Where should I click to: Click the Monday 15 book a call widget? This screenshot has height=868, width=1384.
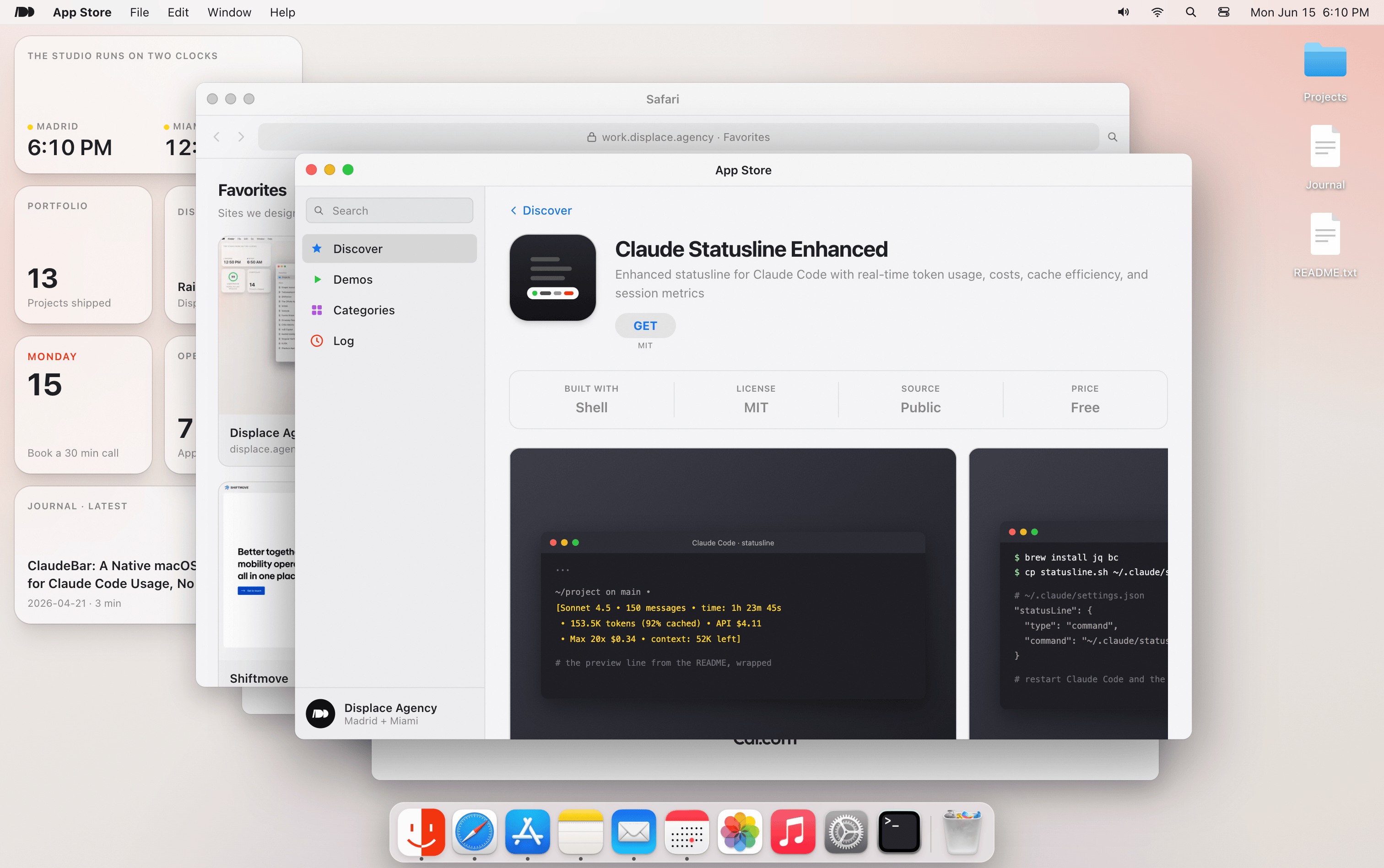83,405
